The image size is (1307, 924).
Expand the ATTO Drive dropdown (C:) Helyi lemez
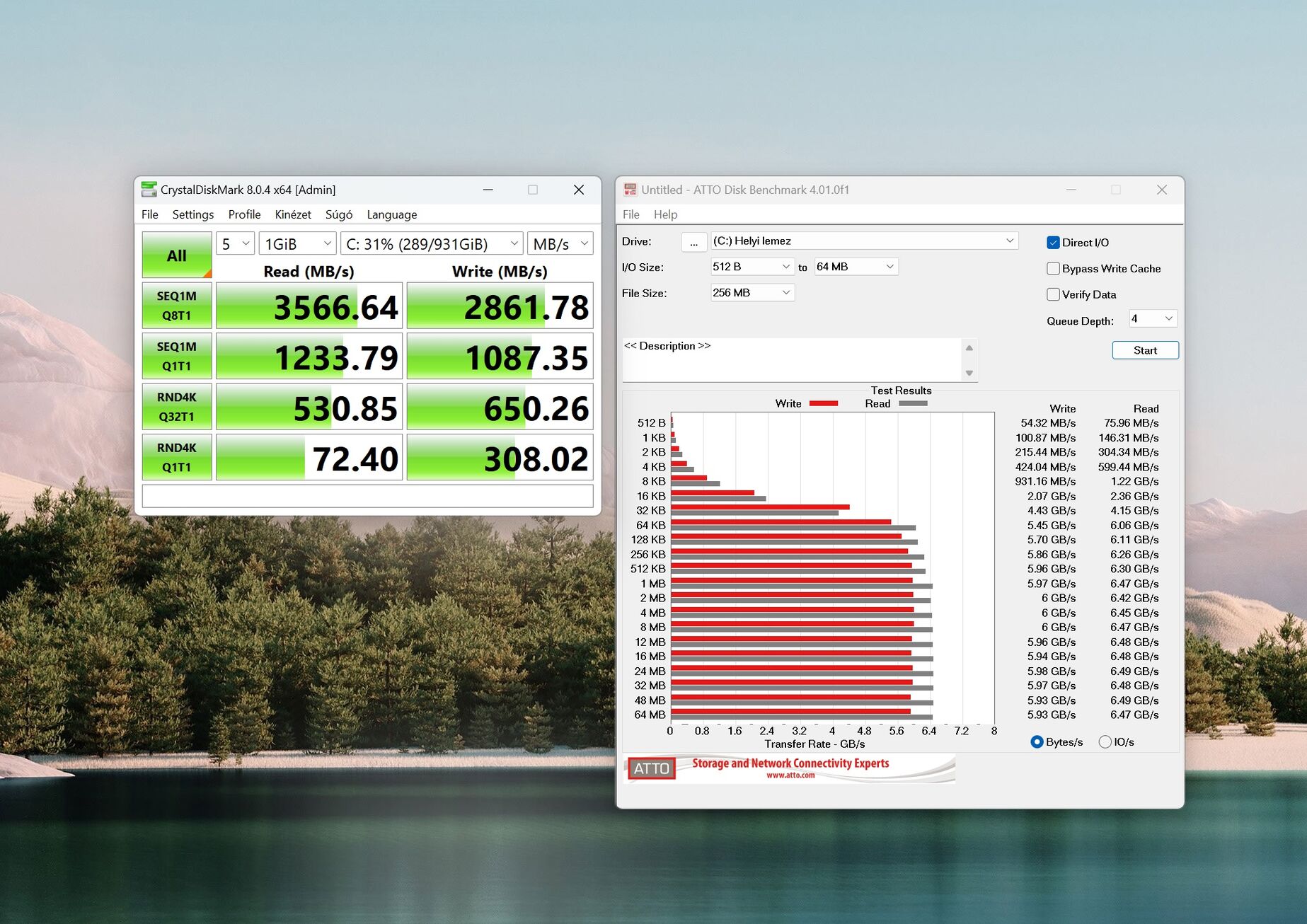point(864,241)
